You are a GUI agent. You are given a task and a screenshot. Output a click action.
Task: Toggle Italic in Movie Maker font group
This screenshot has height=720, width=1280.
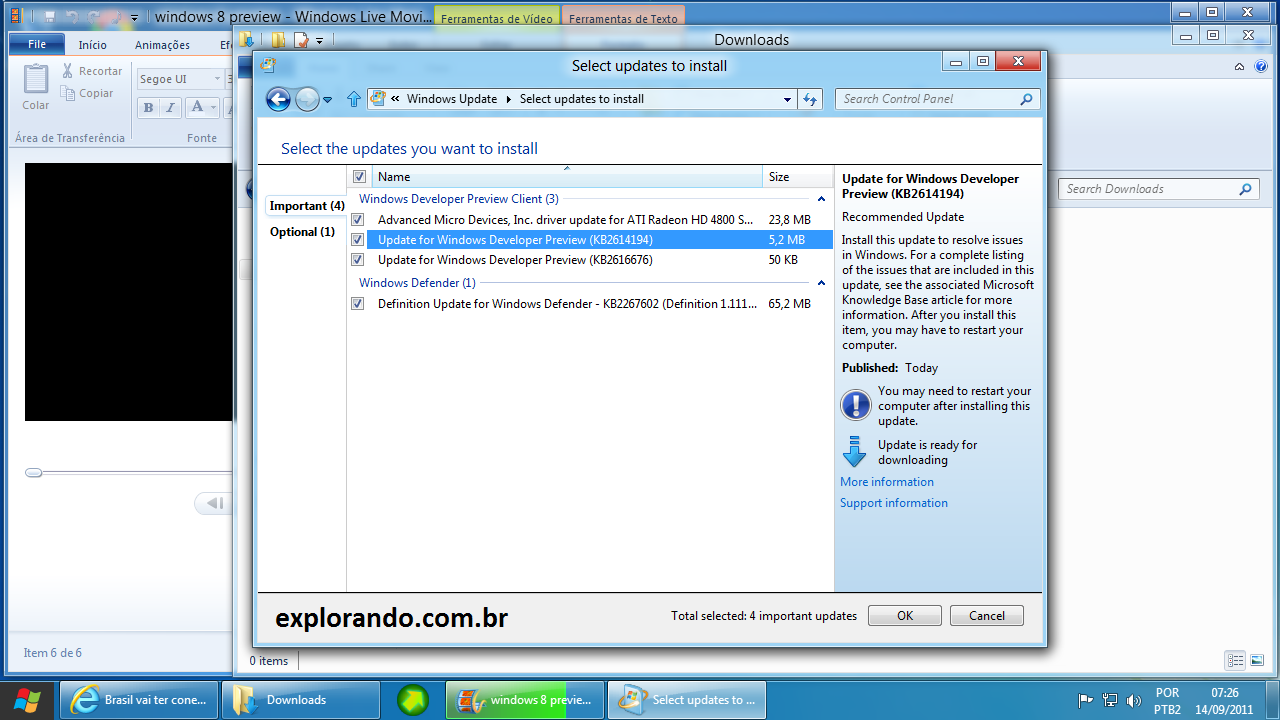pos(171,108)
